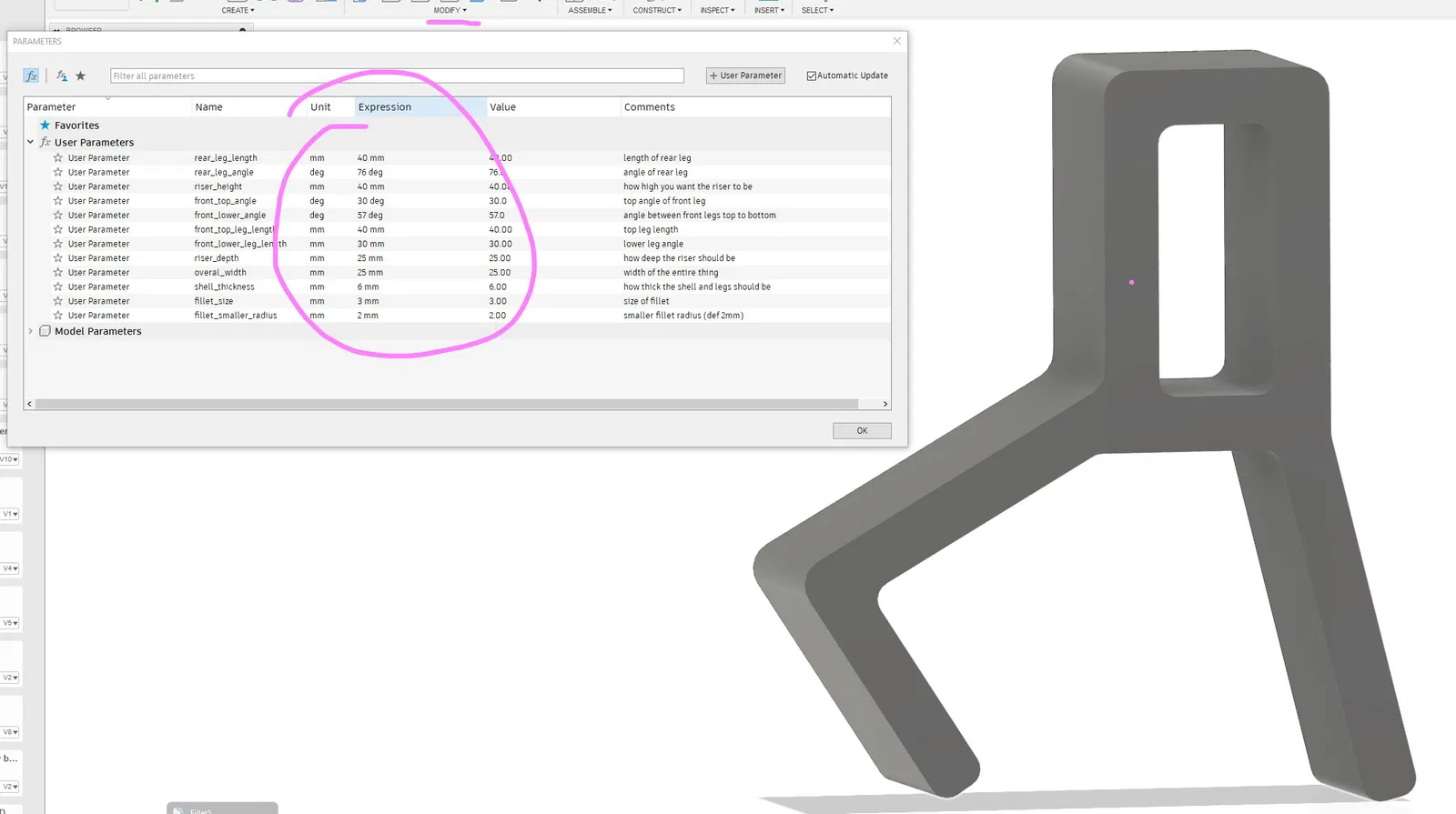
Task: Open the V4 version dropdown
Action: (x=10, y=568)
